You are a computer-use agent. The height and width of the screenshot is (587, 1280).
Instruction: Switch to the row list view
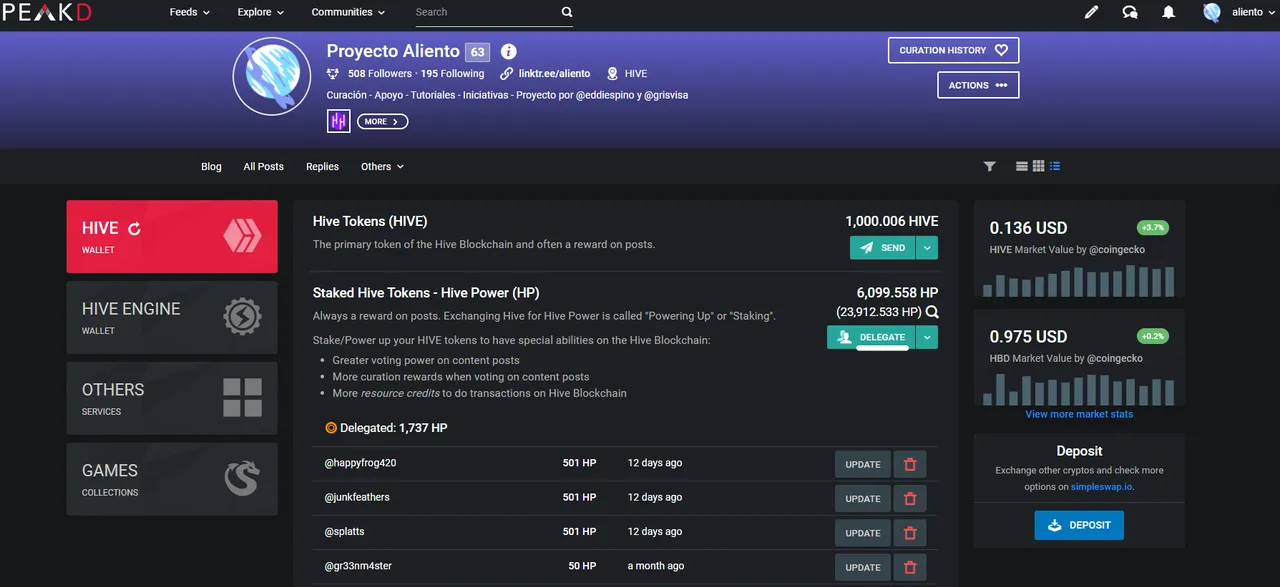[x=1022, y=166]
